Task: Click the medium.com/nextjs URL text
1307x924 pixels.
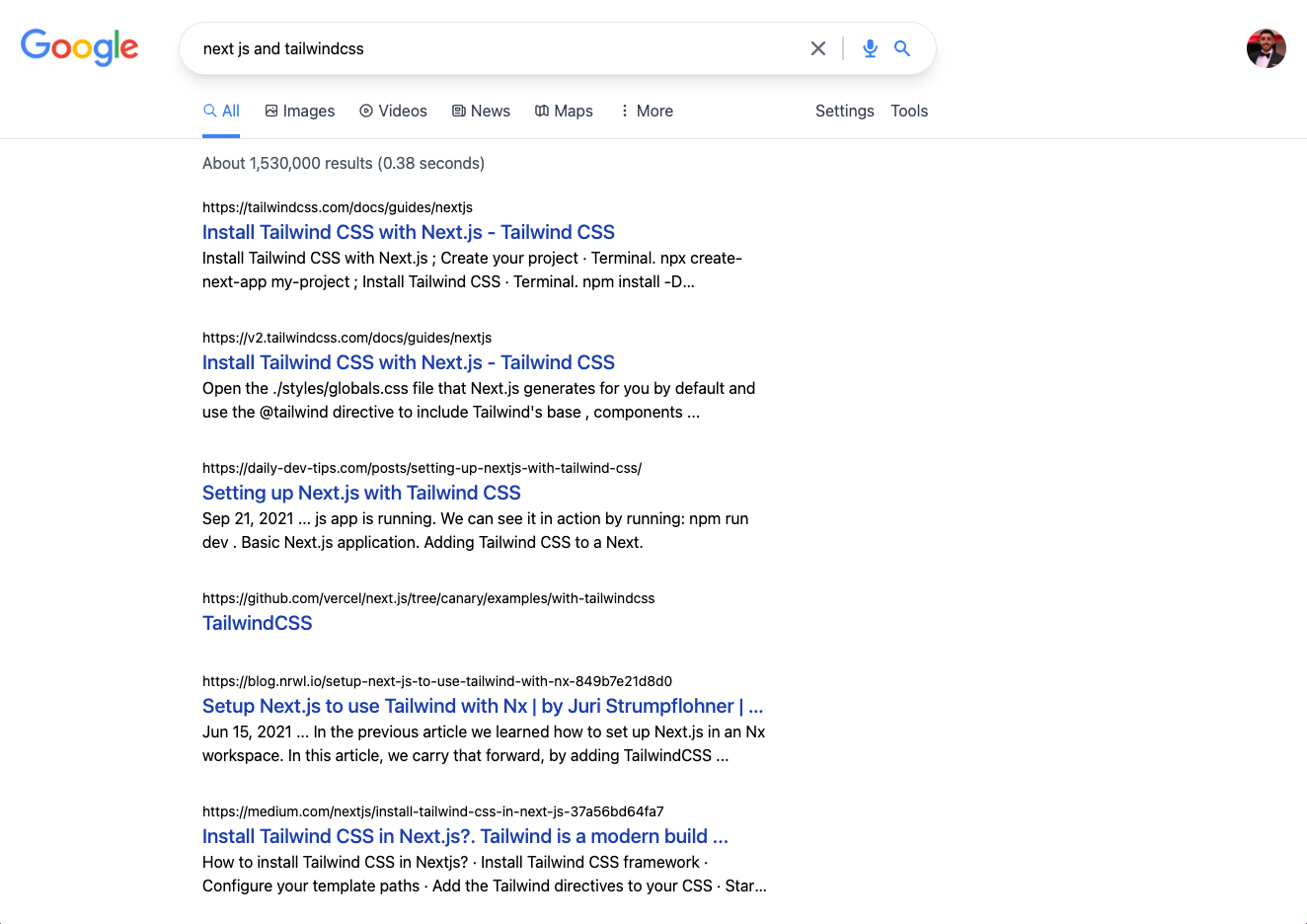Action: [x=433, y=811]
